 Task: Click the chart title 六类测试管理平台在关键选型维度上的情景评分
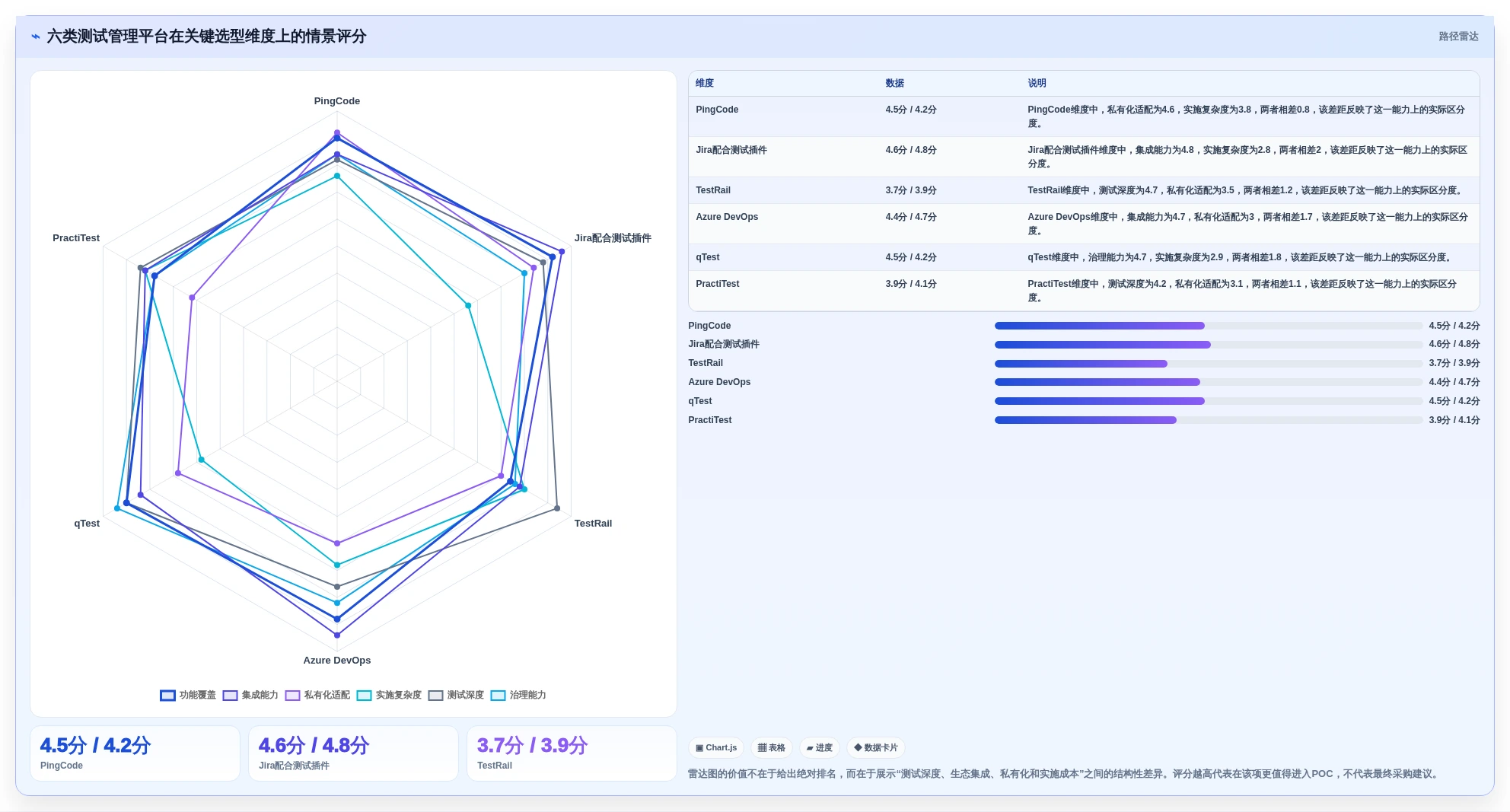tap(206, 37)
